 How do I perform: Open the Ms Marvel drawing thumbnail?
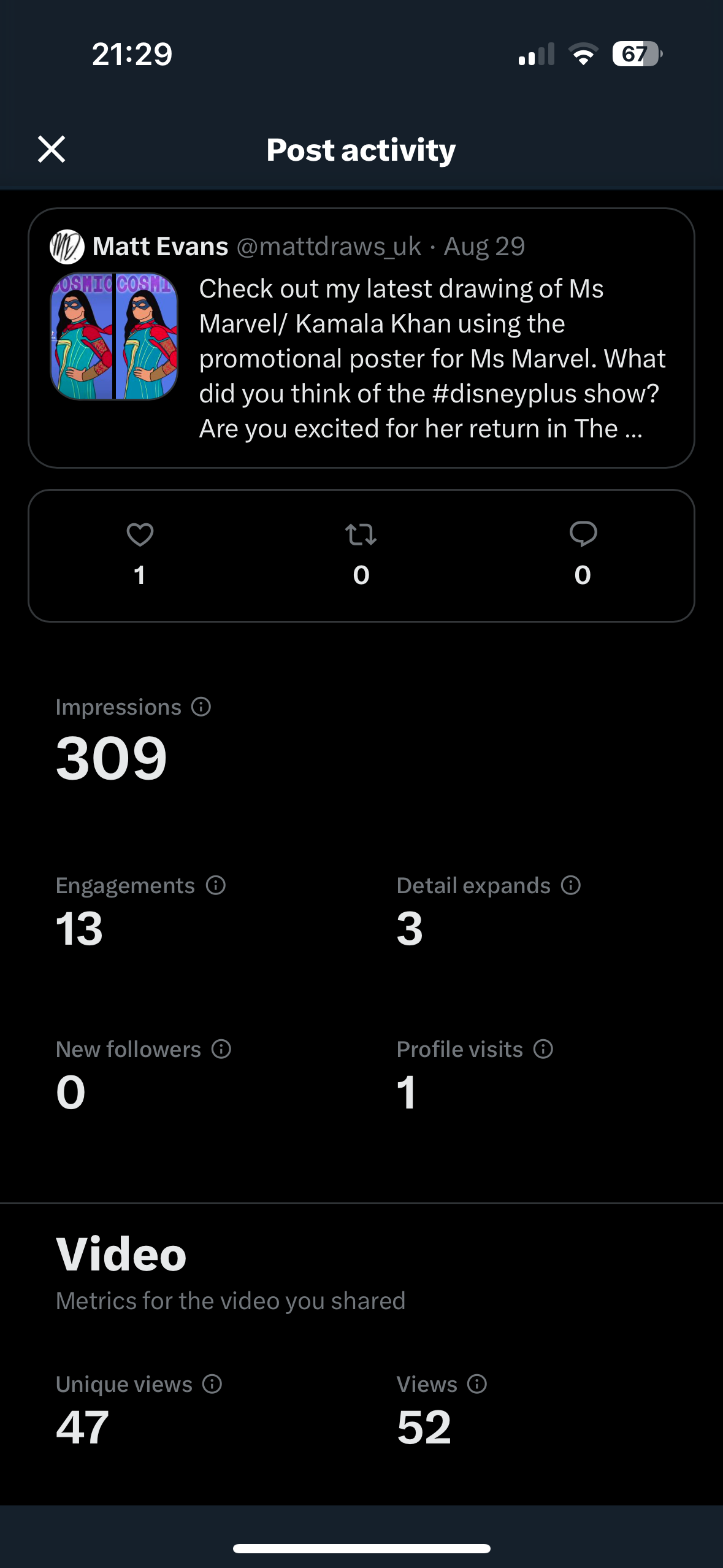pyautogui.click(x=114, y=336)
